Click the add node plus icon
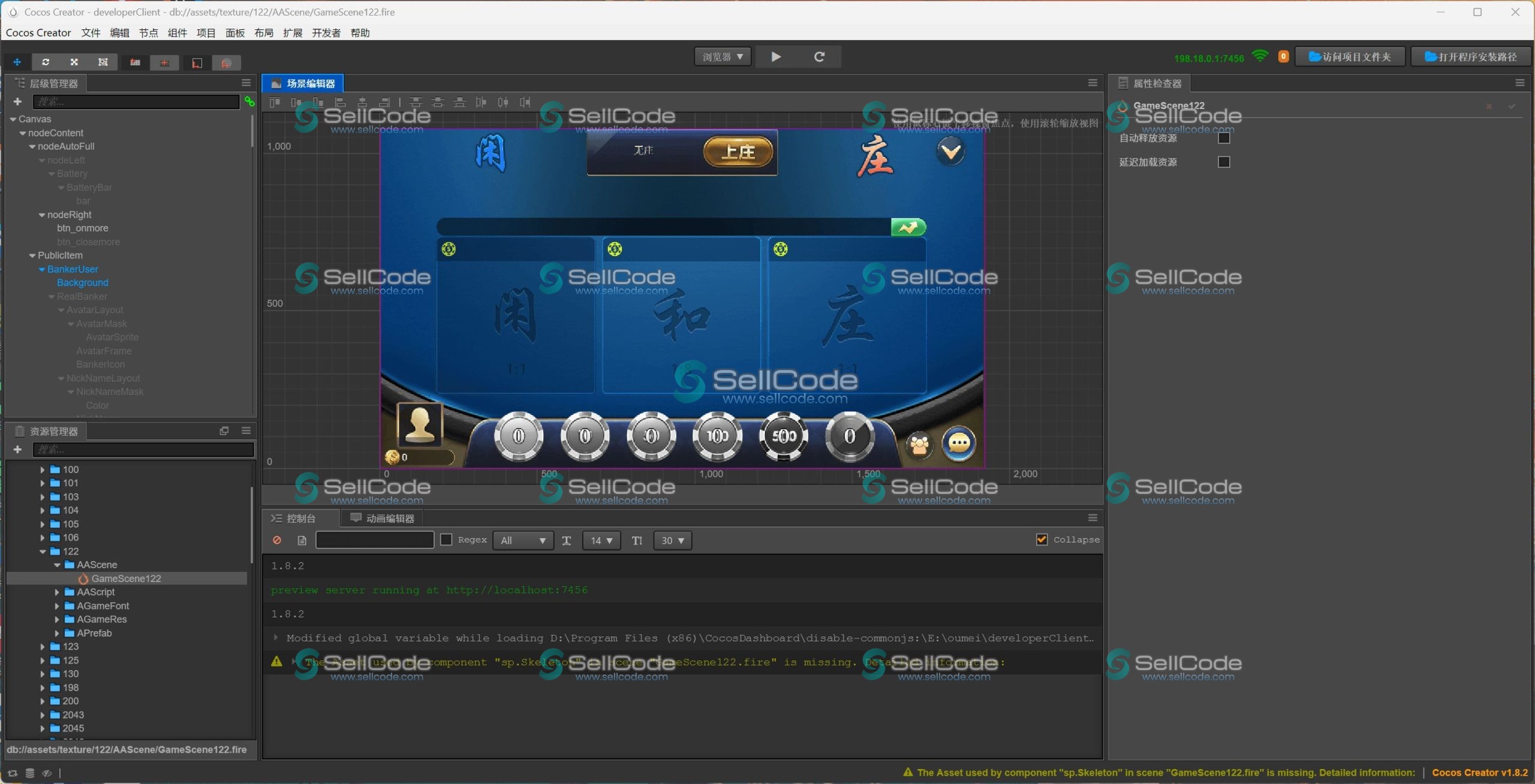This screenshot has height=784, width=1535. coord(17,101)
